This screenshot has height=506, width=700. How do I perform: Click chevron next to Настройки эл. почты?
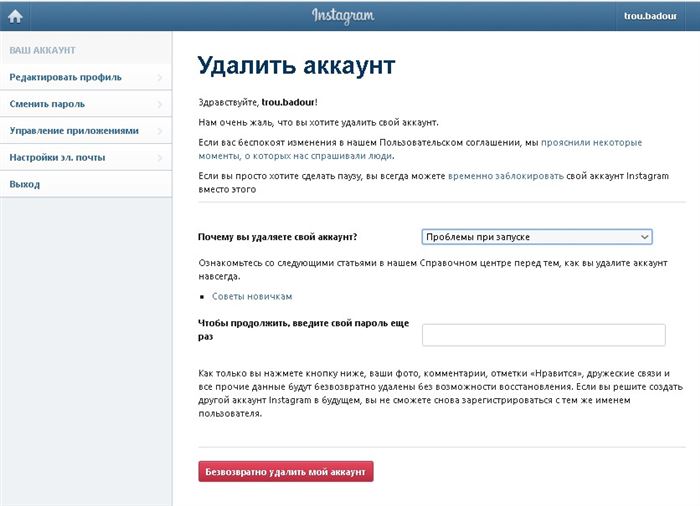[160, 158]
